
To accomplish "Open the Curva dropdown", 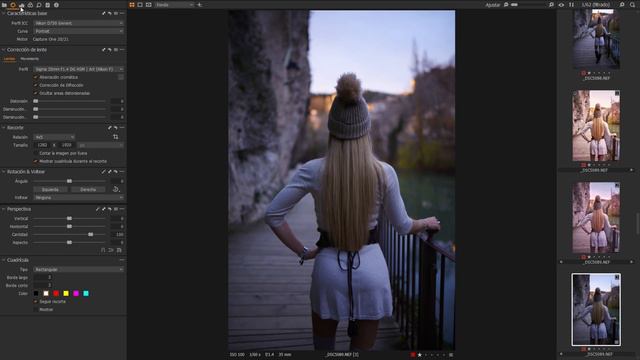I will point(78,31).
